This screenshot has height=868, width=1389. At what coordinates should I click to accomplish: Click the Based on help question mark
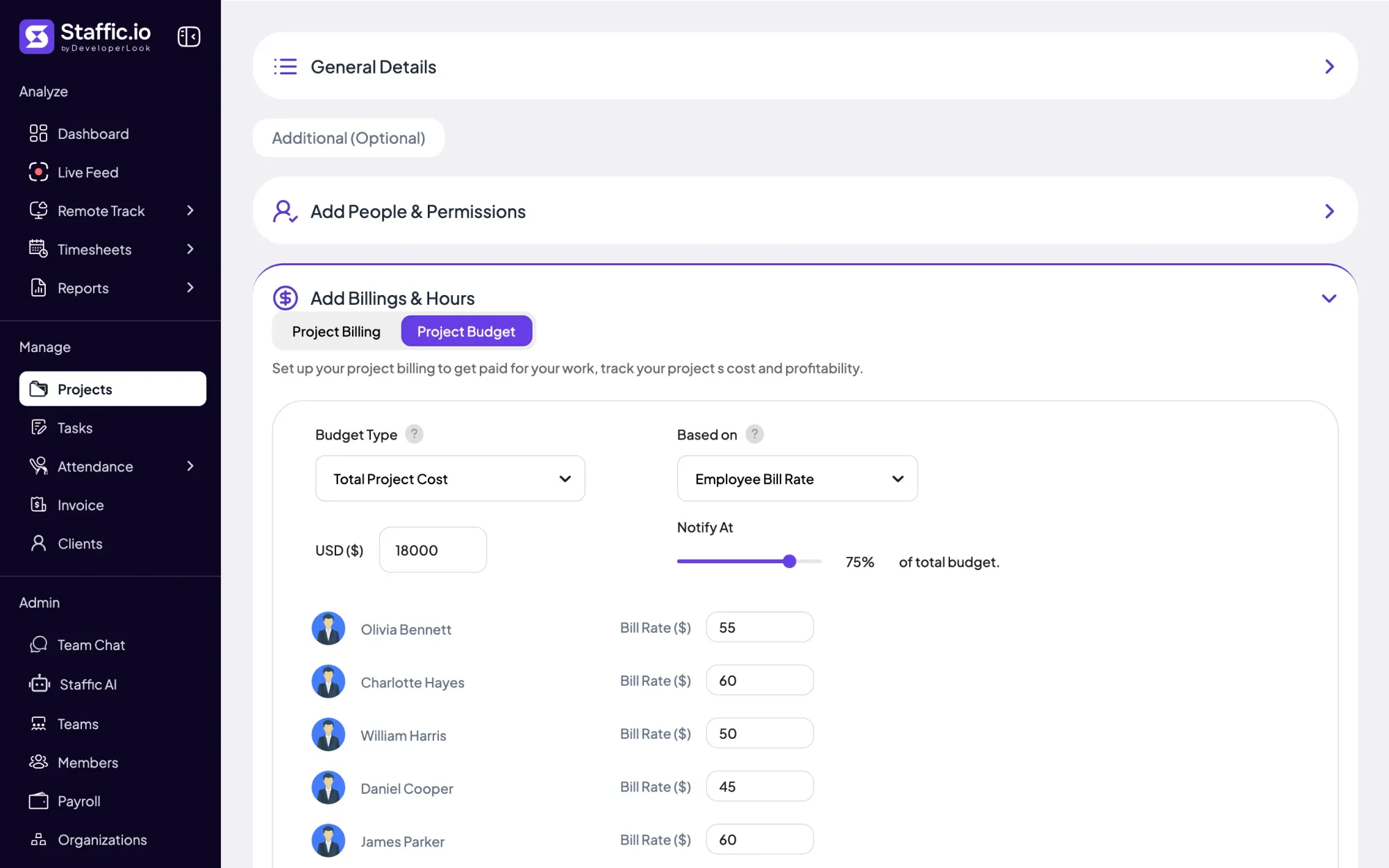[754, 434]
